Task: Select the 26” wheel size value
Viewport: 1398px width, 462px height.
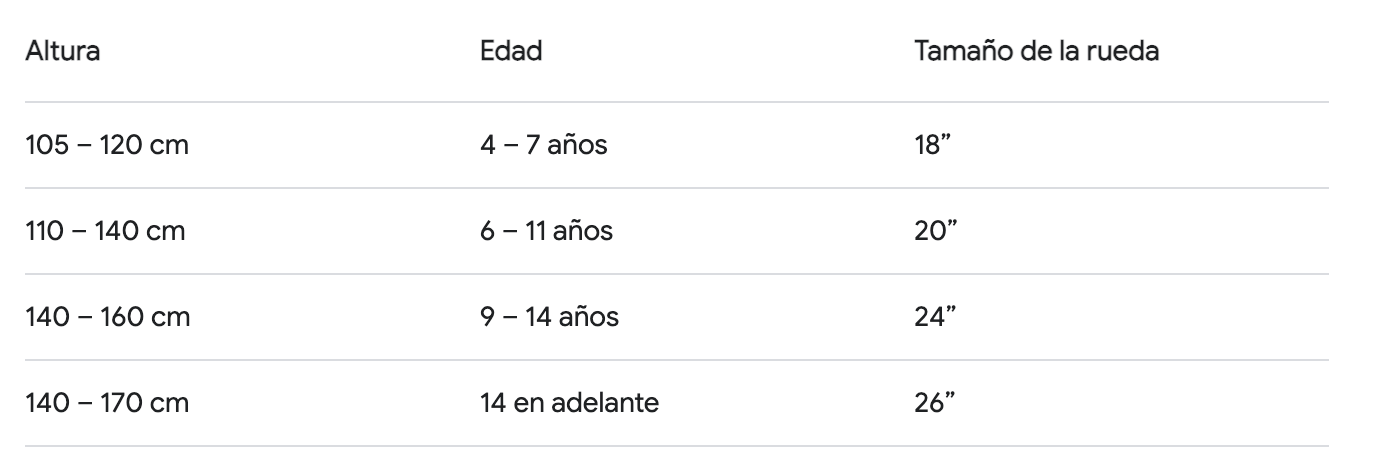Action: click(938, 404)
